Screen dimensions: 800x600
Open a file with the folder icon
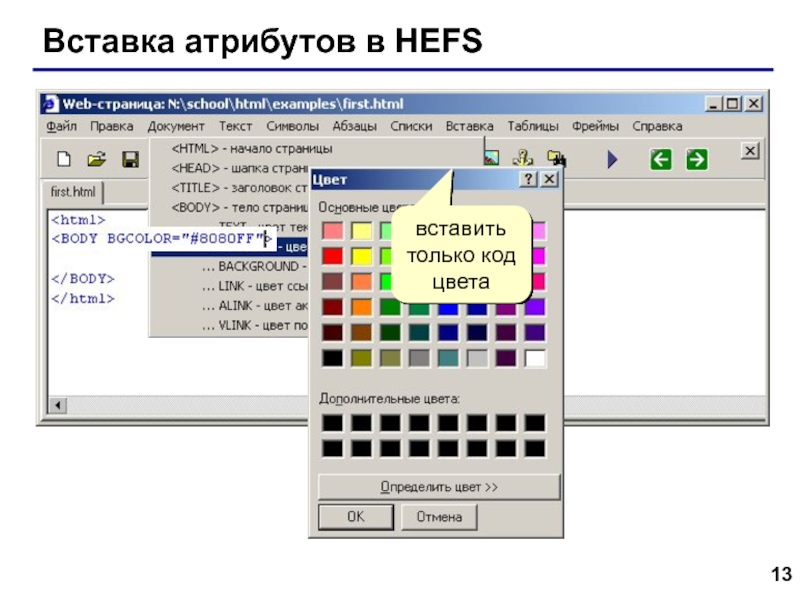[96, 159]
